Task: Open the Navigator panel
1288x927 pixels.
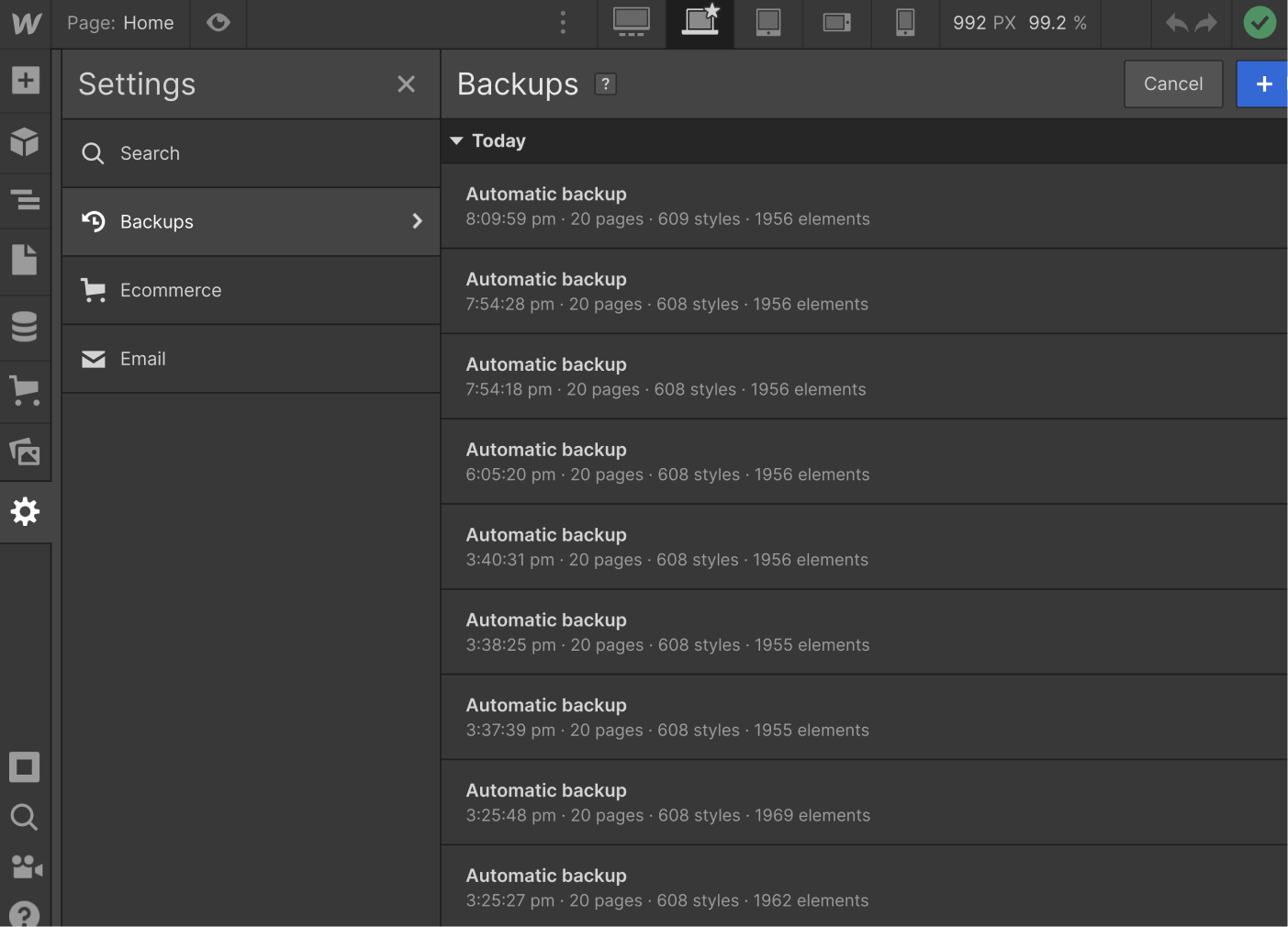Action: [x=25, y=200]
